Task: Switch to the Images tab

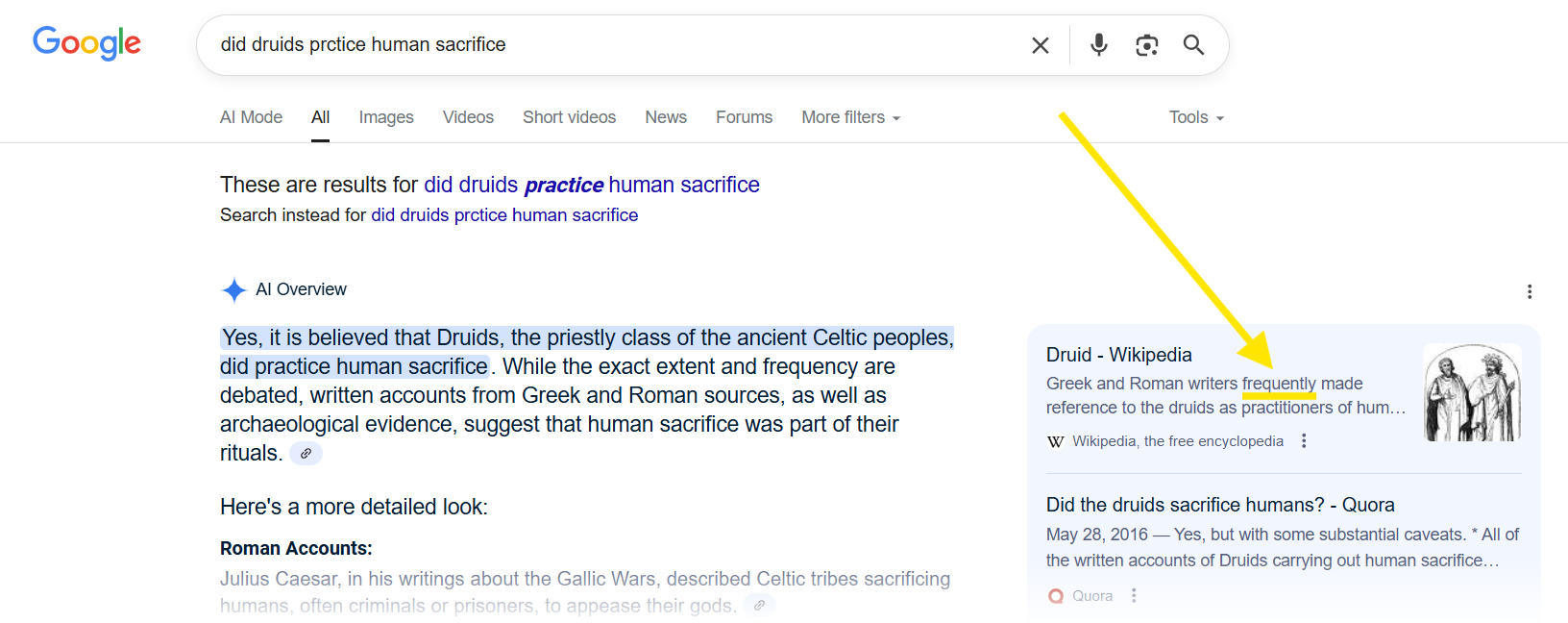Action: pos(386,117)
